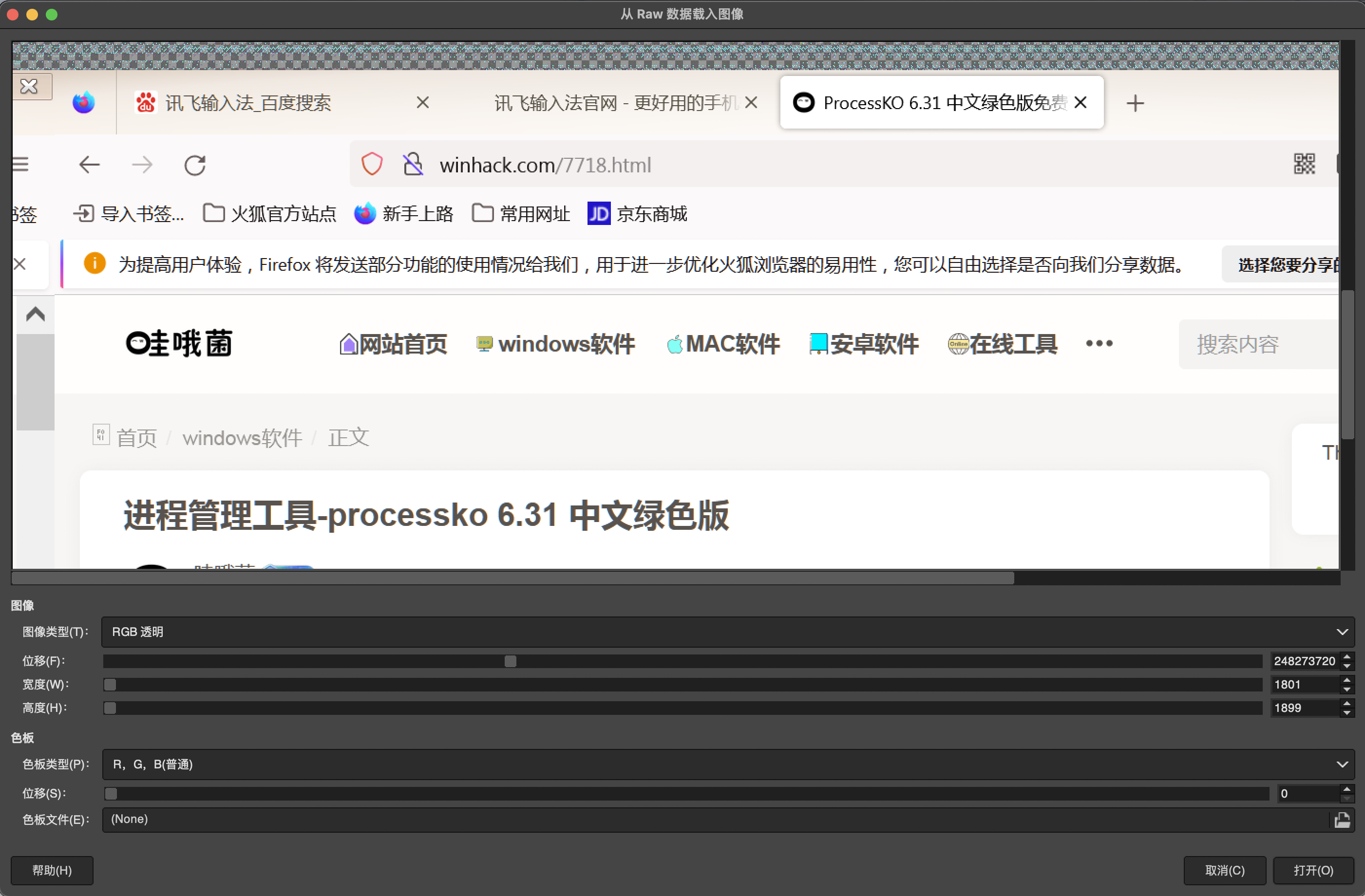Image resolution: width=1365 pixels, height=896 pixels.
Task: Click the orange info icon in notification bar
Action: (x=95, y=264)
